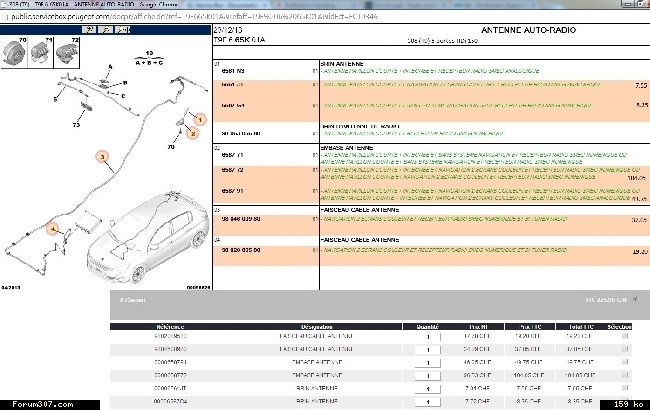Image resolution: width=650 pixels, height=410 pixels.
Task: Click the FAISCEAU CABLE ANTENNE heading of section 03
Action: 360,210
